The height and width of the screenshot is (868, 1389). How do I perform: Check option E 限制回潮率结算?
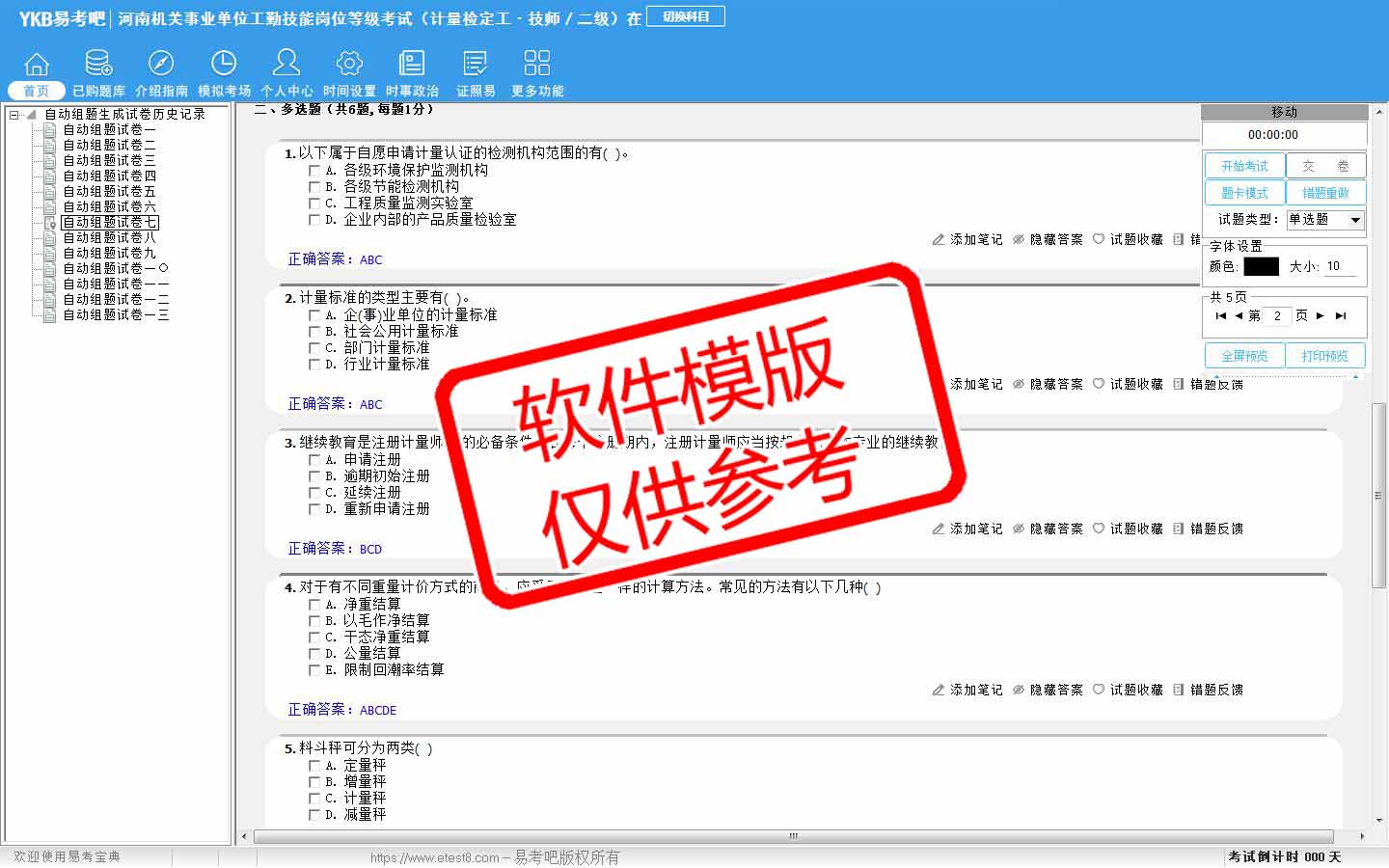click(314, 670)
